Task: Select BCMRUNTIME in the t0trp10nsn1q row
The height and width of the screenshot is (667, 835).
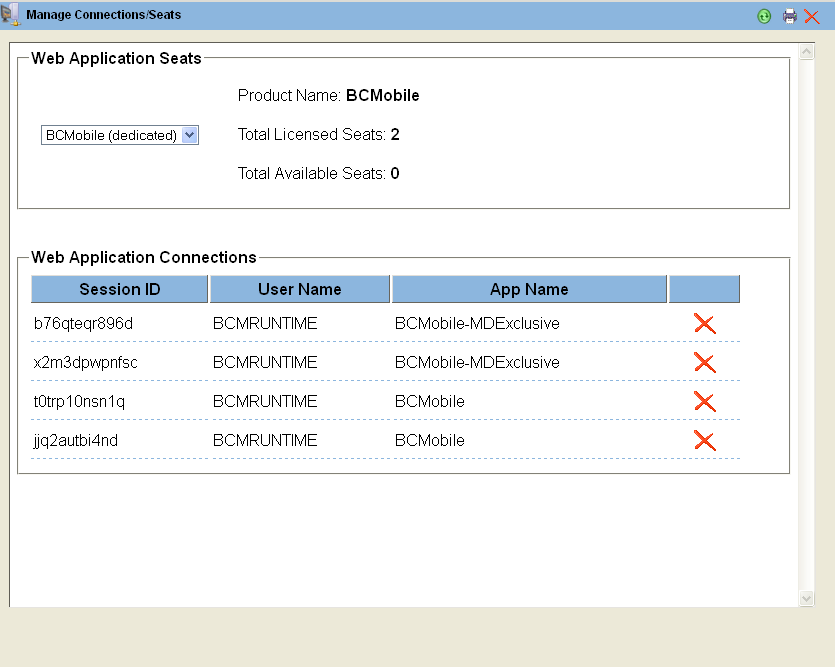Action: pos(265,401)
